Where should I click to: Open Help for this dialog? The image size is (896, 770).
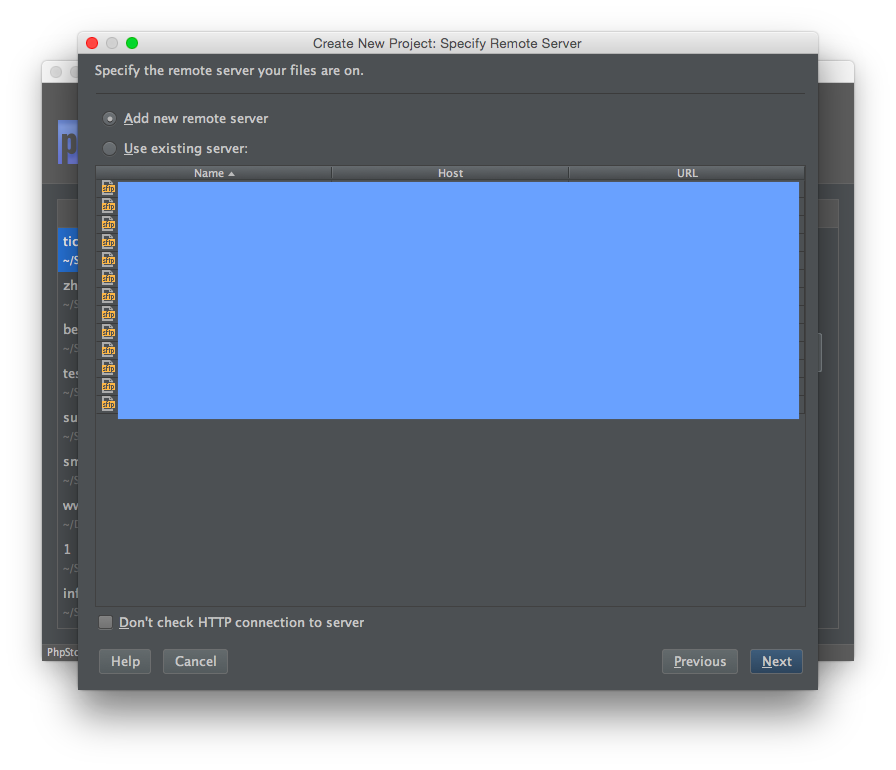coord(125,661)
